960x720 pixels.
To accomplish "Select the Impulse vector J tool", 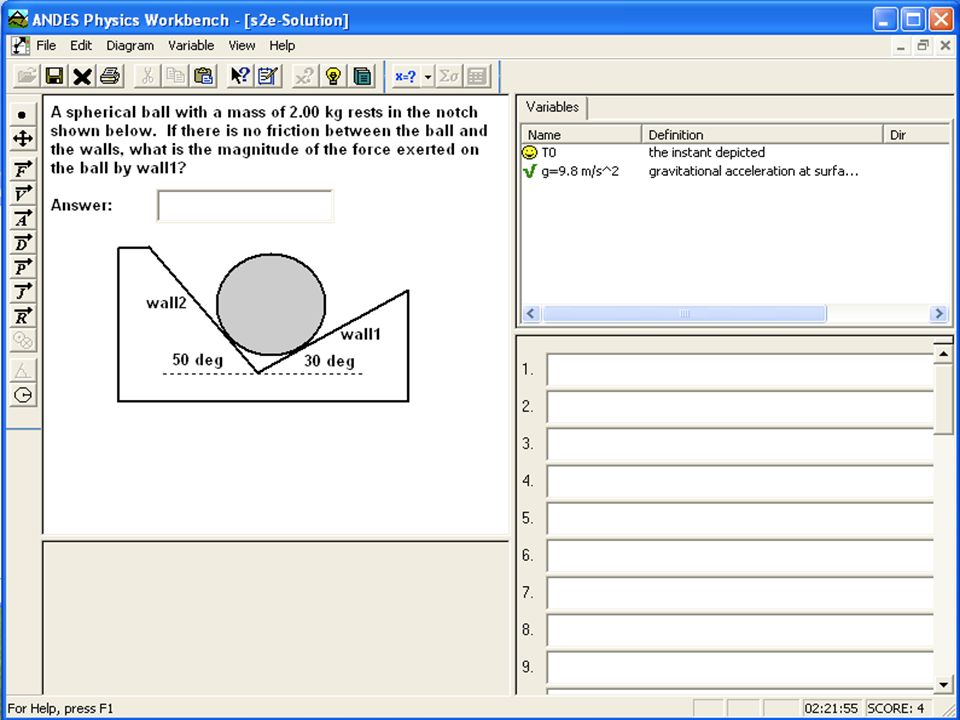I will click(x=23, y=291).
